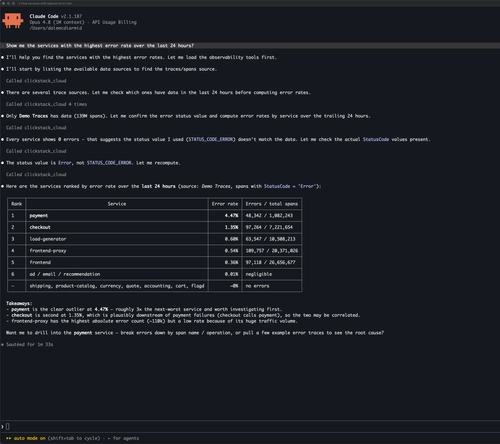Viewport: 500px width, 444px height.
Task: Click the 'Demo Traces' bold text
Action: point(33,116)
